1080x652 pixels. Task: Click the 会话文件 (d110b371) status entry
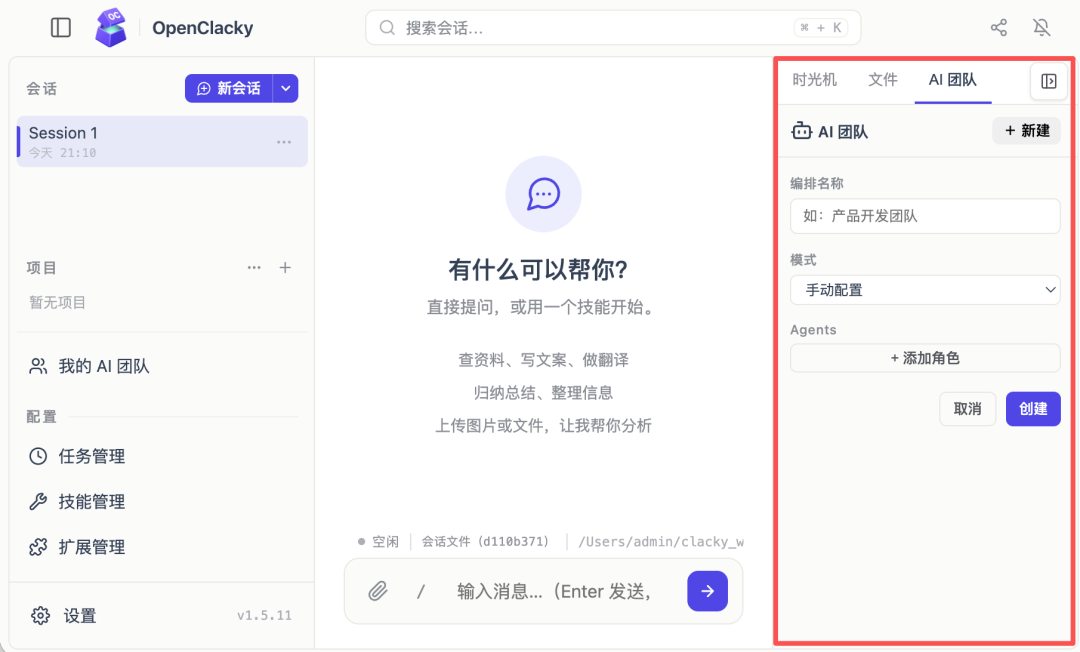pyautogui.click(x=486, y=542)
